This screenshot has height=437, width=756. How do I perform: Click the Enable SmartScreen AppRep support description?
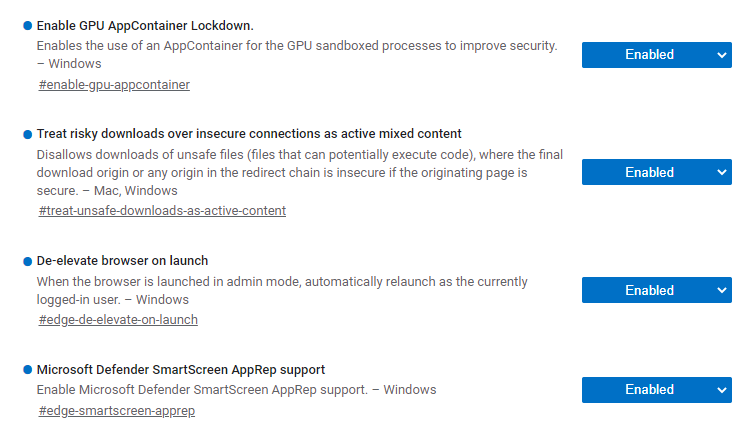236,390
